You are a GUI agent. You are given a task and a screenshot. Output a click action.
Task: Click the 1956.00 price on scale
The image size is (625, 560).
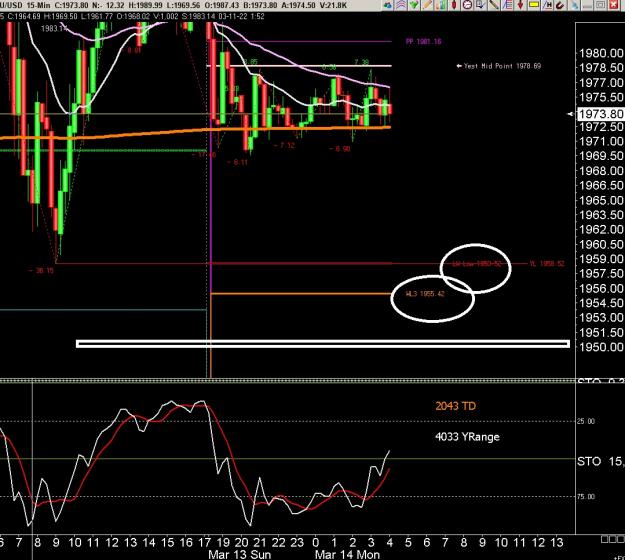pyautogui.click(x=601, y=289)
